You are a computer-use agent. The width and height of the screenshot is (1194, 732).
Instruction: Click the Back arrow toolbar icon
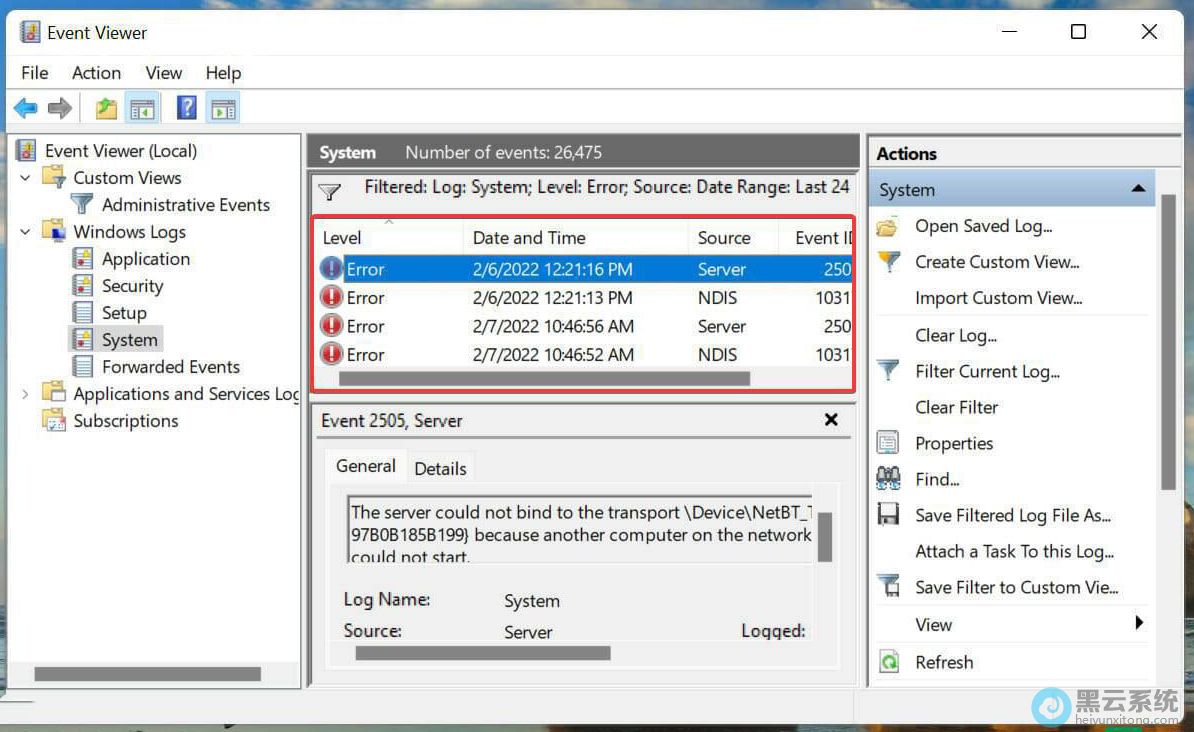click(x=25, y=108)
